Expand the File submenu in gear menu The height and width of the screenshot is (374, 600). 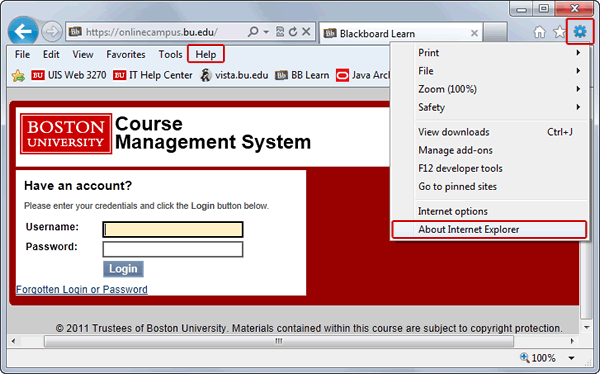(489, 71)
